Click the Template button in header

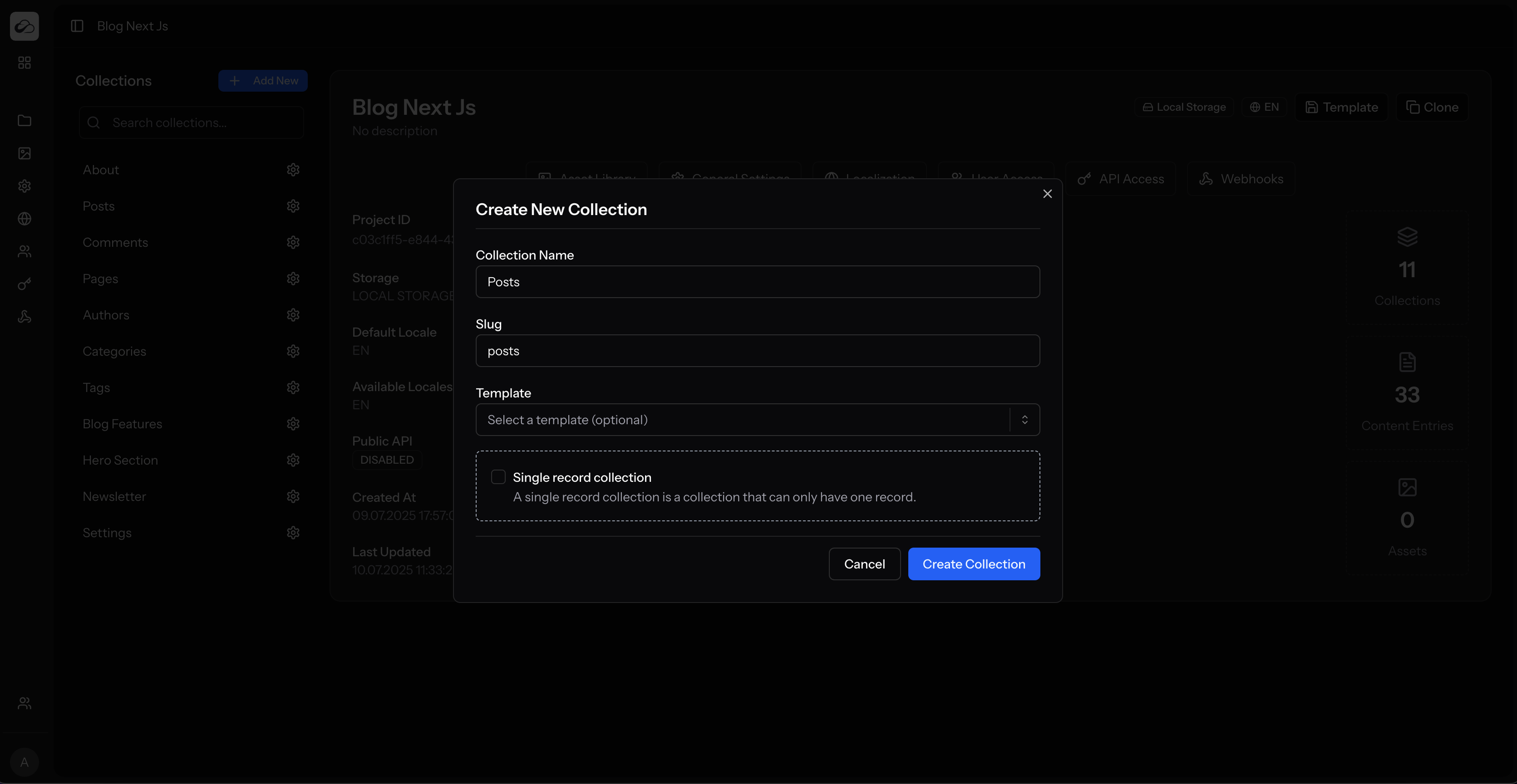(1341, 107)
